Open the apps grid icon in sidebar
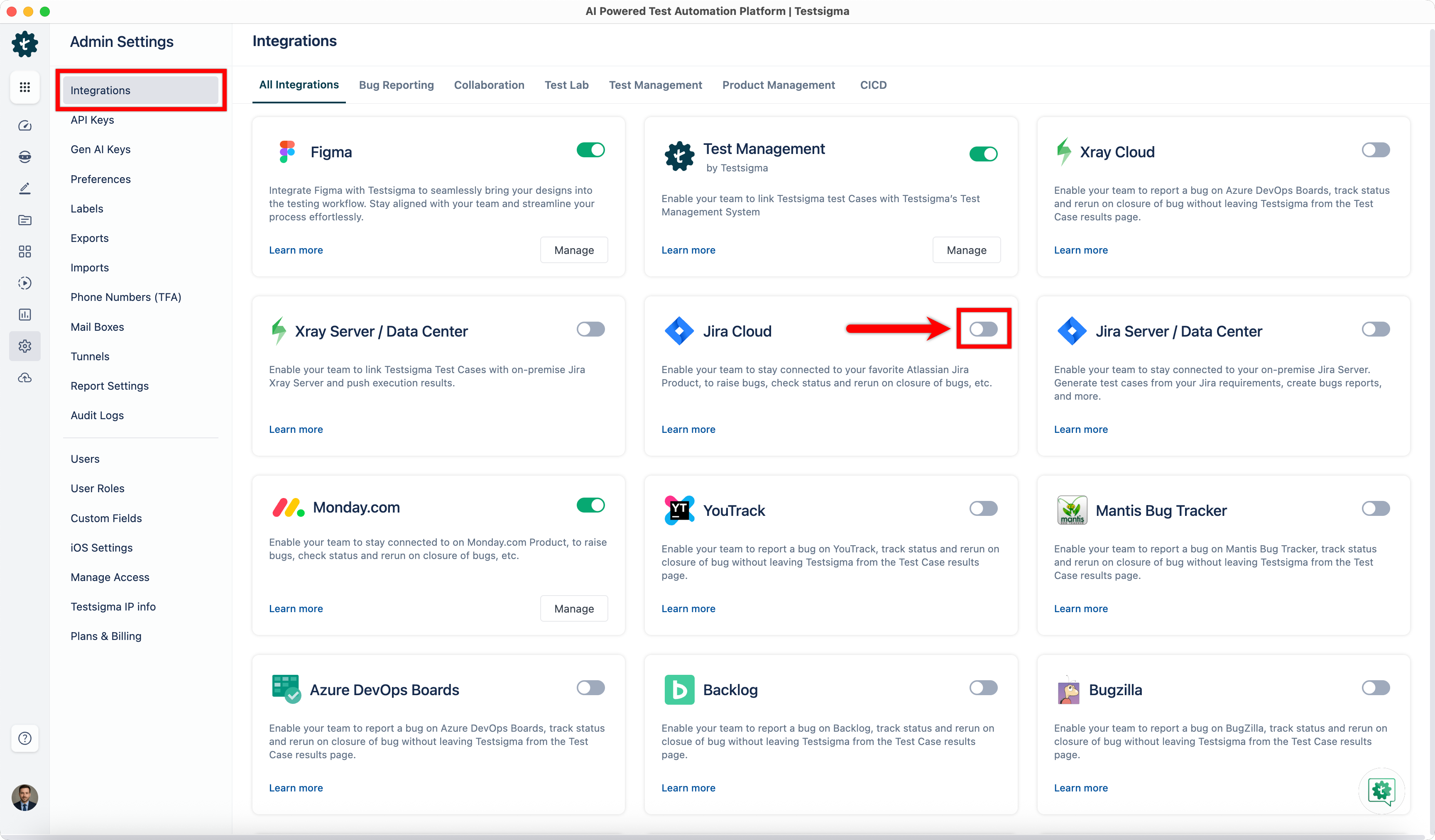The image size is (1435, 840). tap(24, 87)
